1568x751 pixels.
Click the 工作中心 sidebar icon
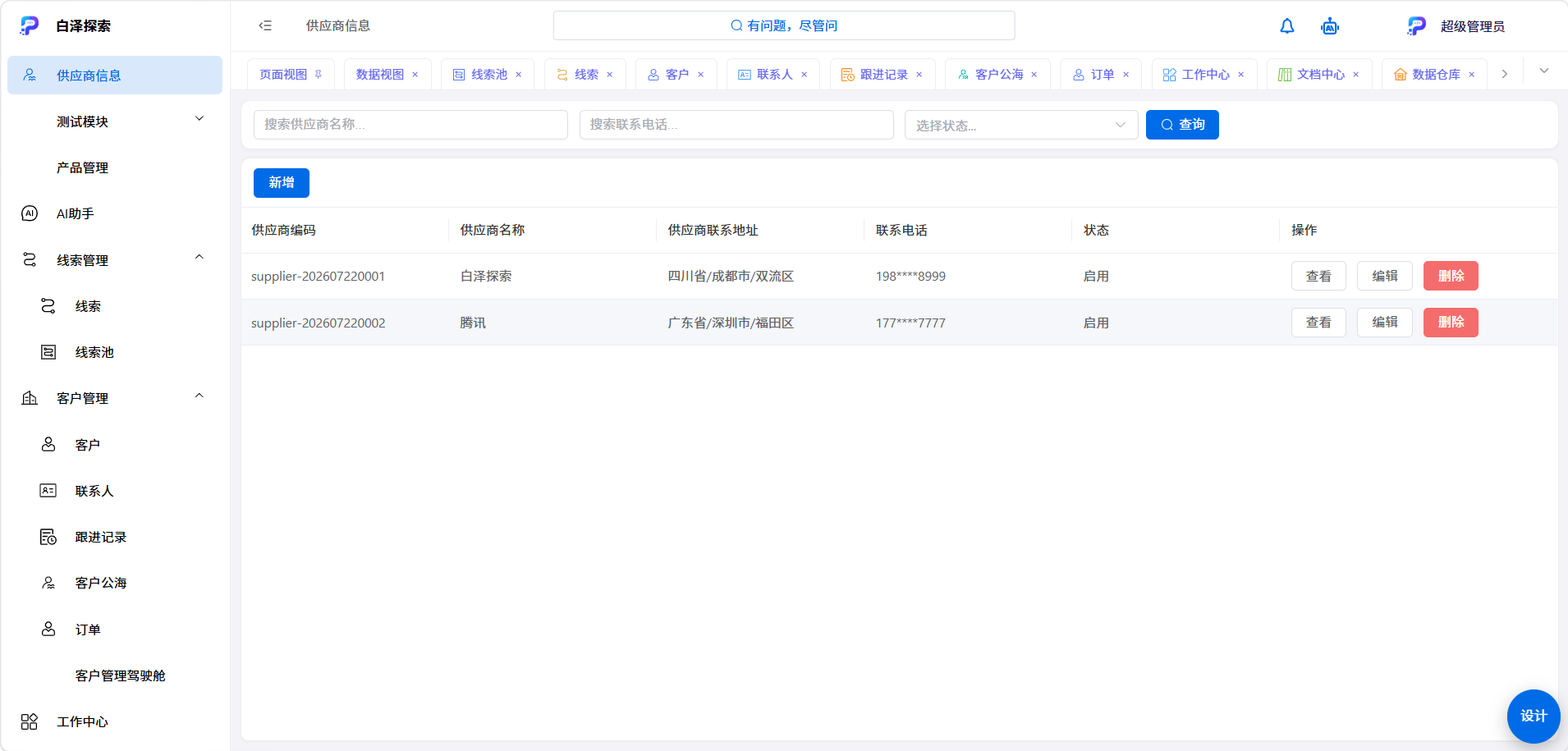coord(30,721)
